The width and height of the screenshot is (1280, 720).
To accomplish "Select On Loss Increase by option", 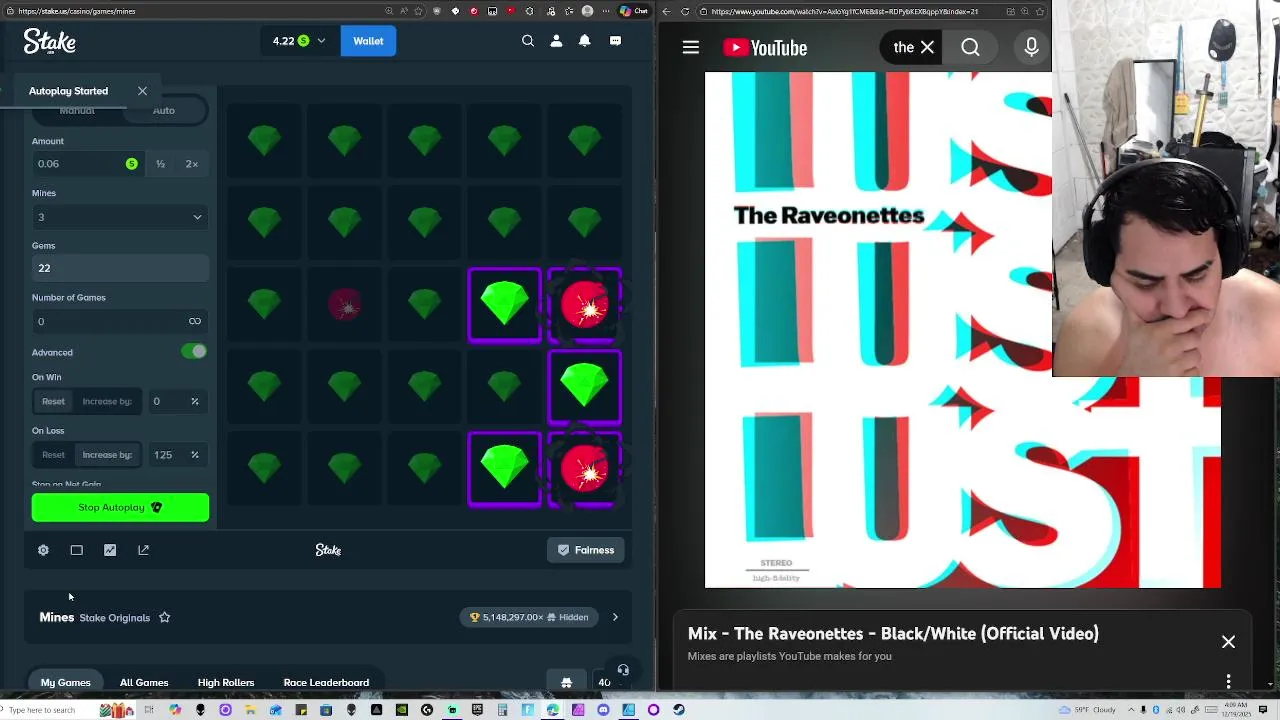I will (x=107, y=455).
